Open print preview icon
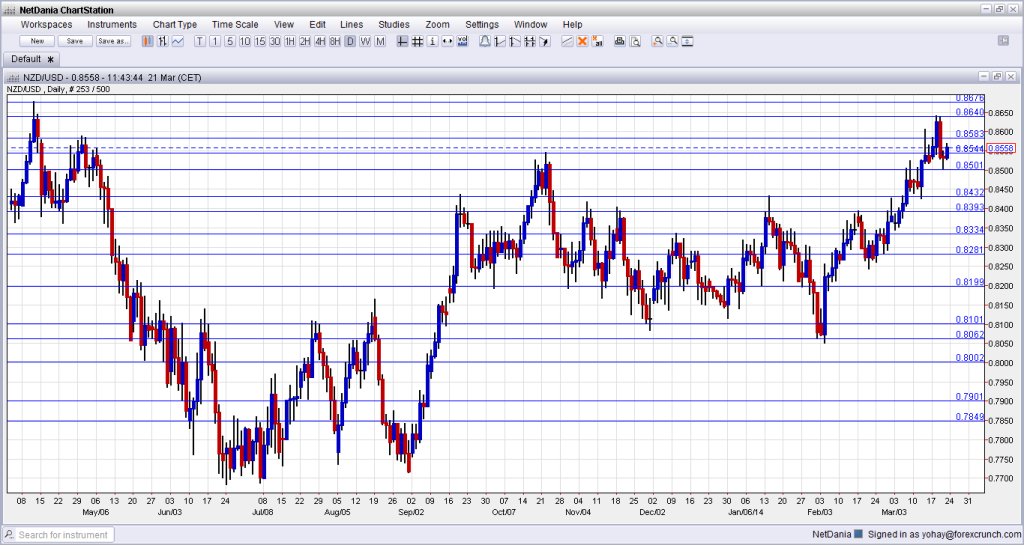The height and width of the screenshot is (545, 1024). click(634, 41)
